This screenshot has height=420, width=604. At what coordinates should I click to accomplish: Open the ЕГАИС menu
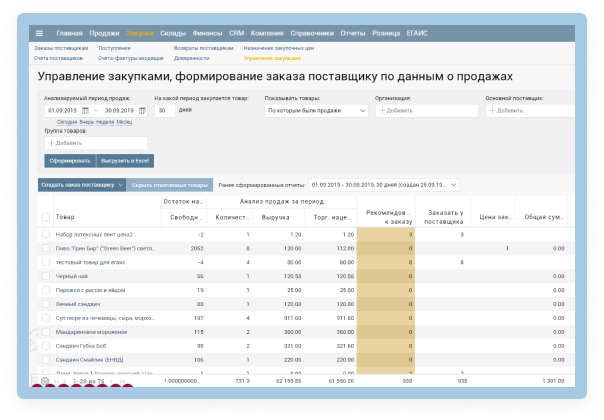(x=417, y=33)
